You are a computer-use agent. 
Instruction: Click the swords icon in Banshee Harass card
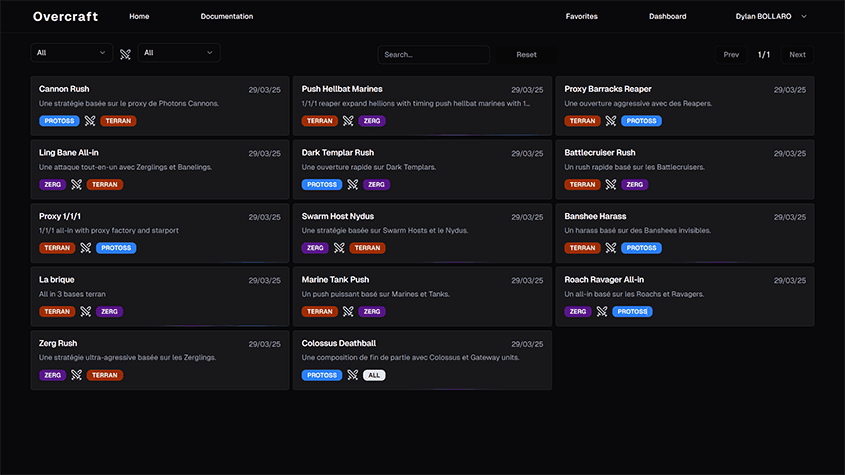(x=610, y=248)
